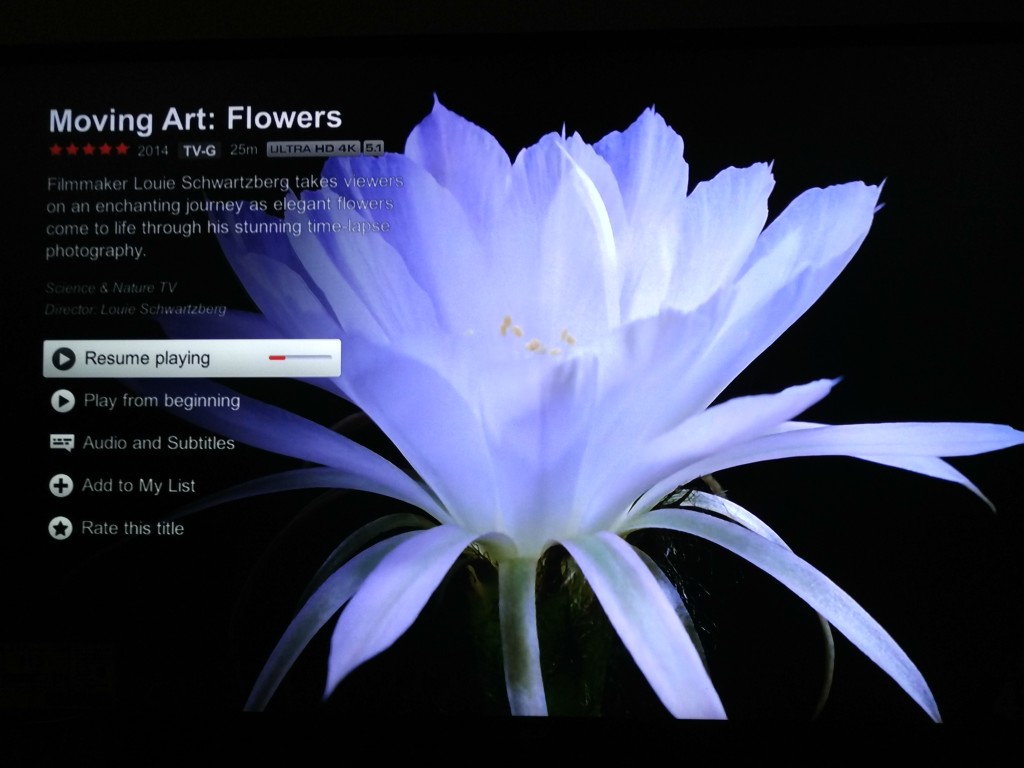Image resolution: width=1024 pixels, height=768 pixels.
Task: Click the 5.1 audio badge
Action: tap(373, 148)
